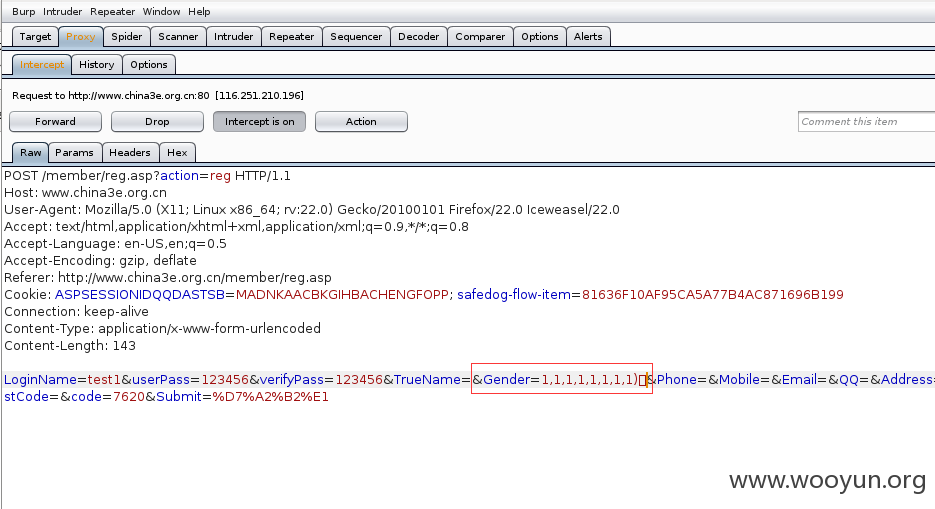Click the Comment this item field
935x509 pixels.
pyautogui.click(x=866, y=122)
